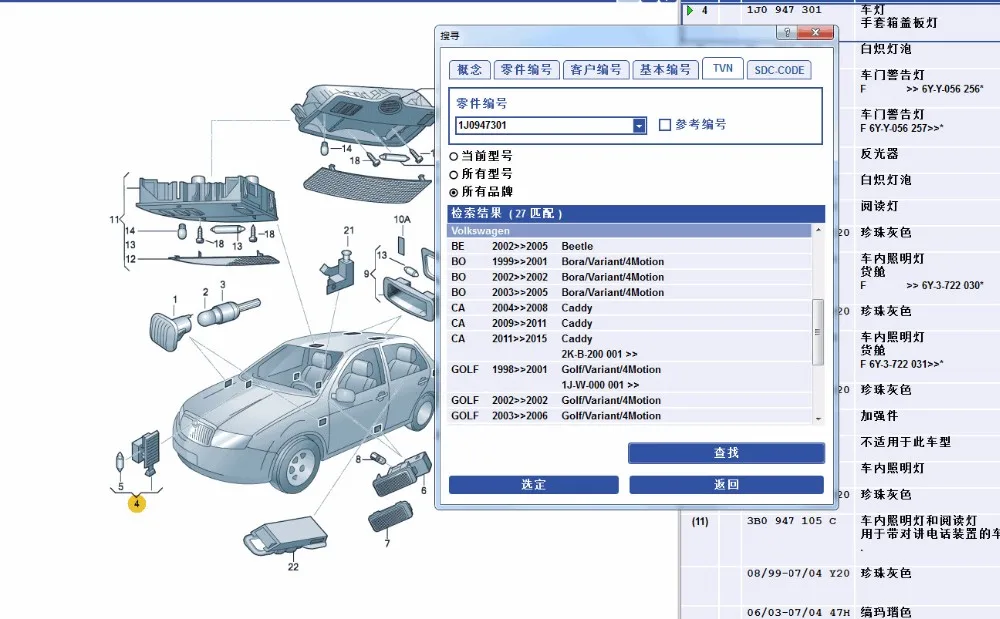Select the Bora 2002>>2002 result row
This screenshot has height=619, width=1000.
click(x=629, y=277)
